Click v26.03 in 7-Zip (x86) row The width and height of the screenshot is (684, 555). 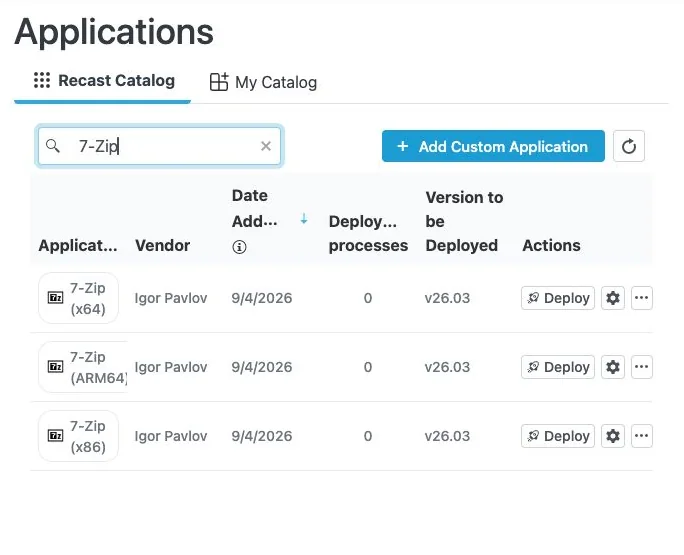447,436
